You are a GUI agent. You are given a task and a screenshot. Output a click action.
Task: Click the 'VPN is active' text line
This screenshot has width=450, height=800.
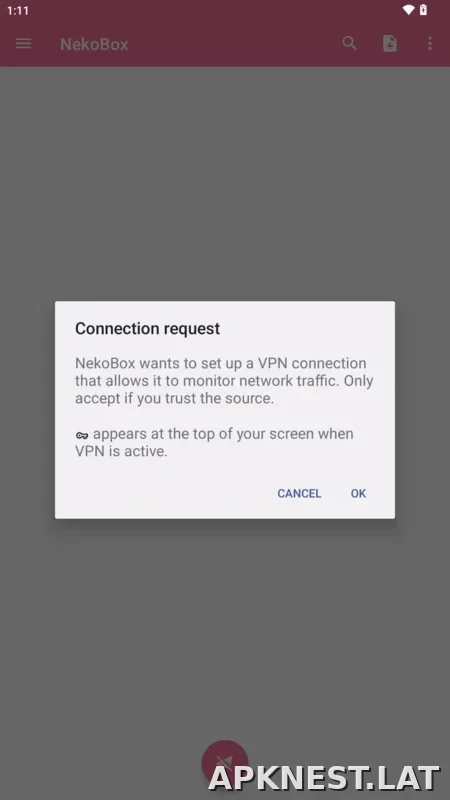(121, 451)
